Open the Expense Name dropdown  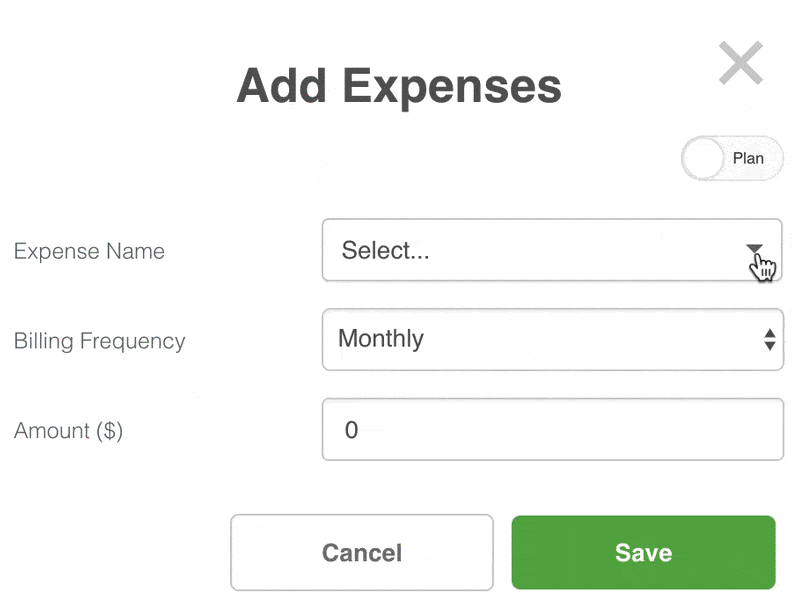(552, 250)
